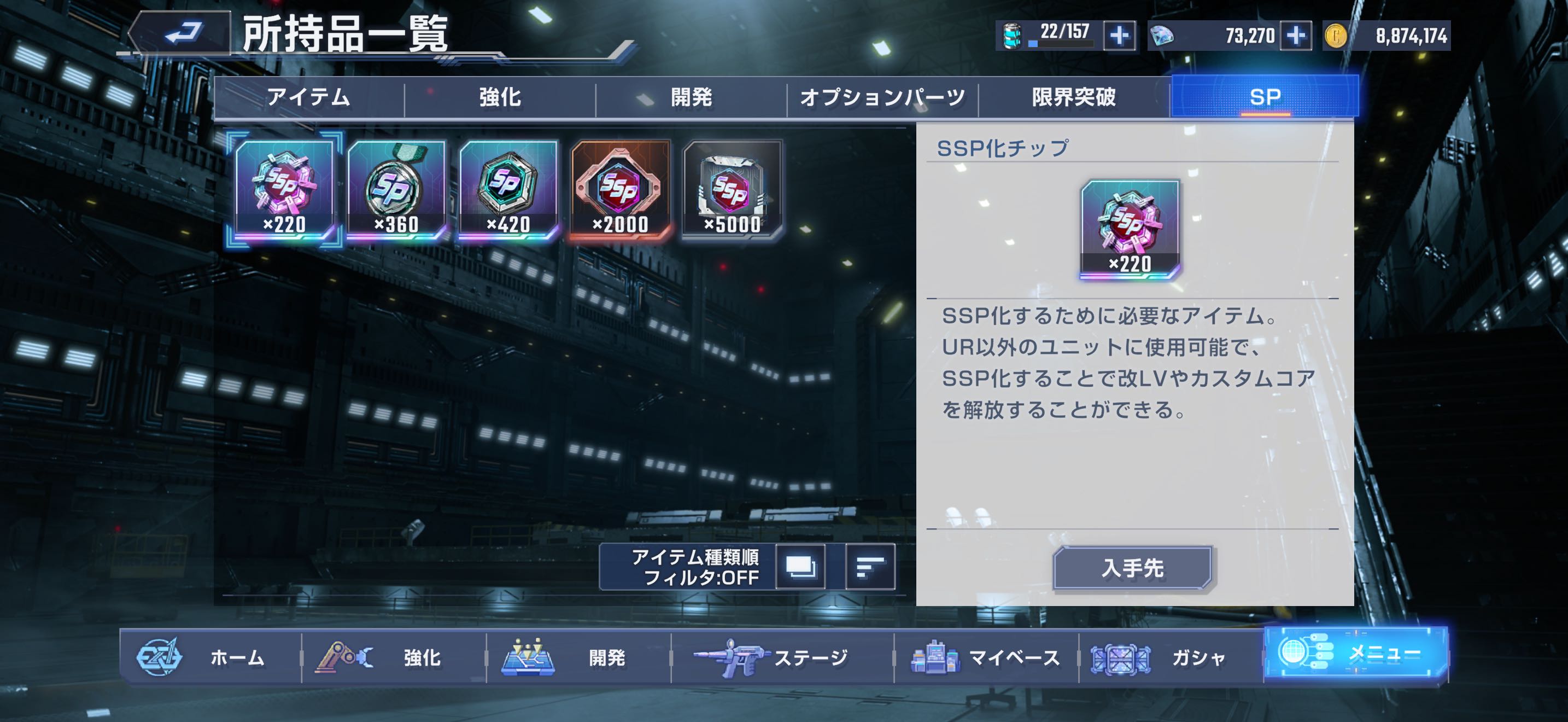This screenshot has height=722, width=1568.
Task: Go back using the return arrow icon
Action: [x=180, y=33]
